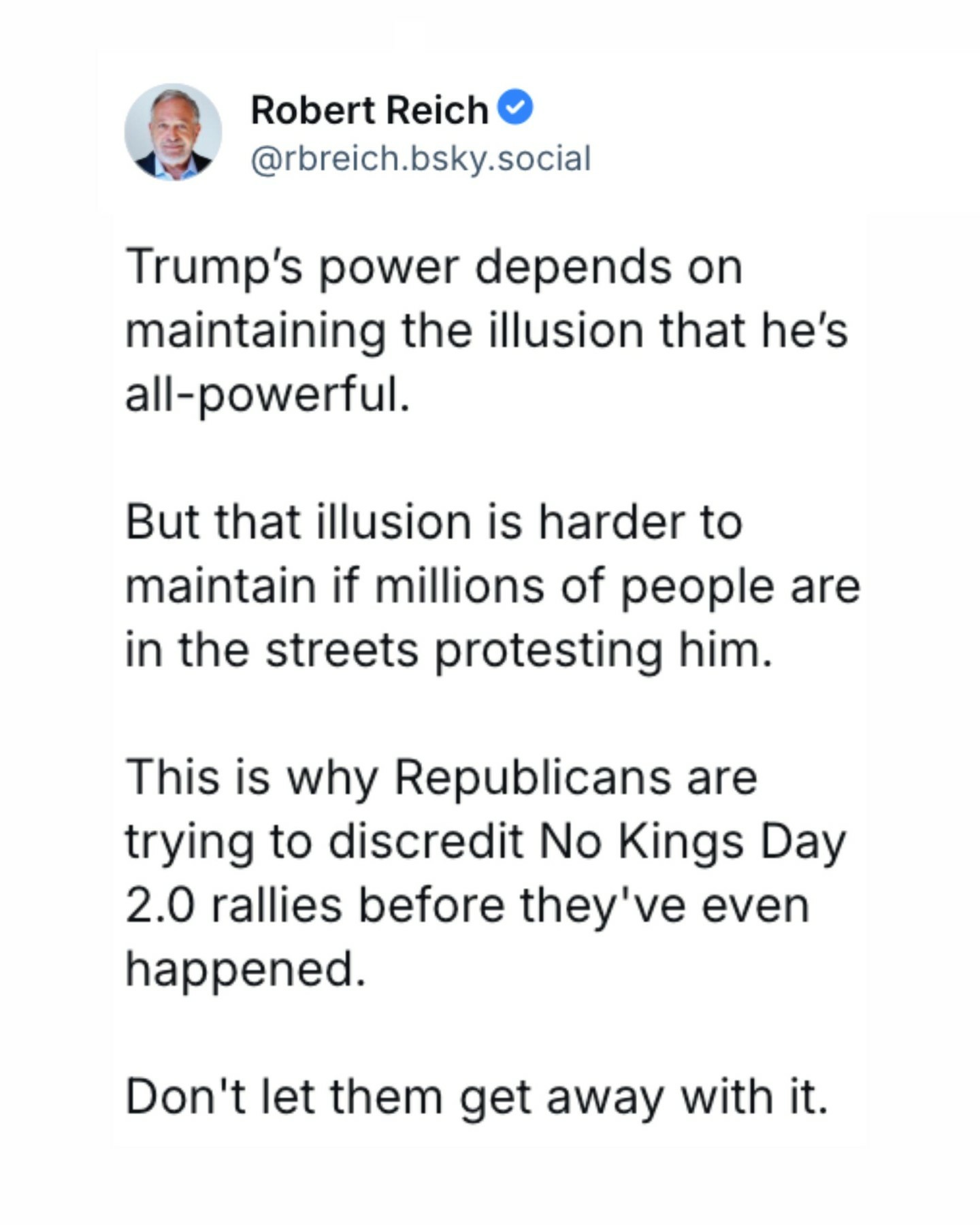
Task: Click the word "Republicans"
Action: tap(533, 777)
